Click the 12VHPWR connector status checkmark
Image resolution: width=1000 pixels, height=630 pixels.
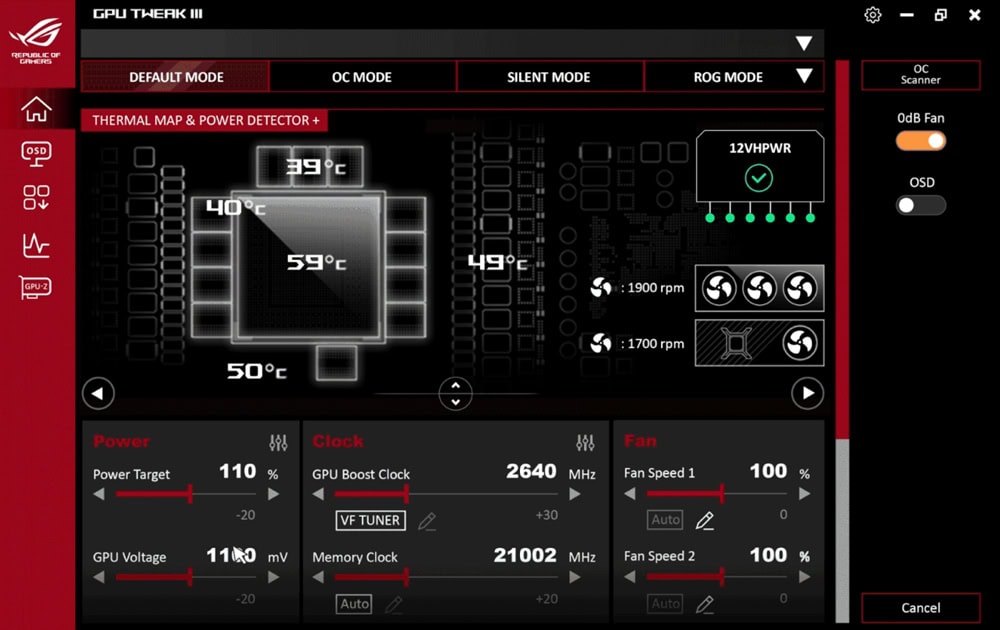point(759,178)
